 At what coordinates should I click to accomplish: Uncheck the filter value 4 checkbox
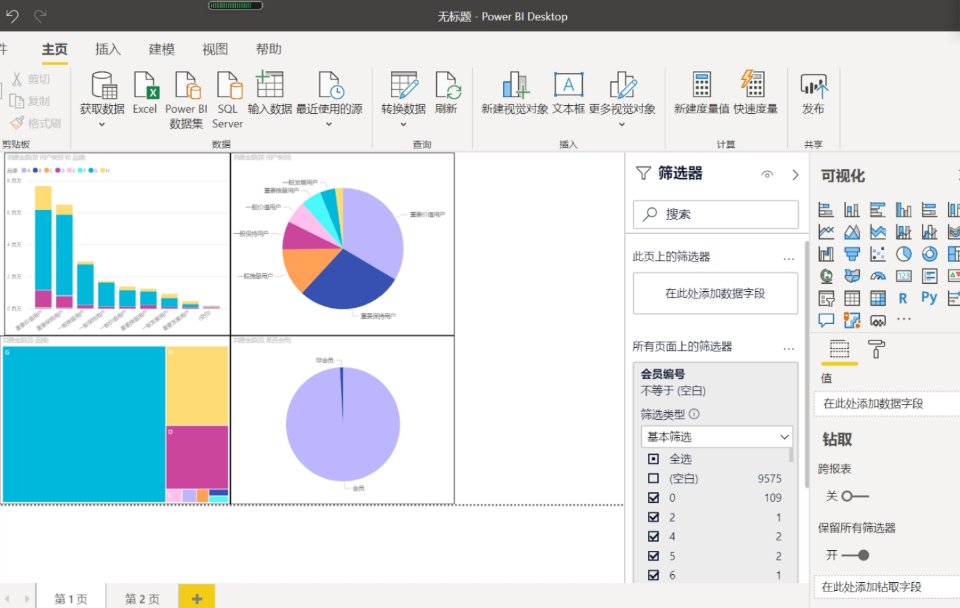click(x=653, y=536)
